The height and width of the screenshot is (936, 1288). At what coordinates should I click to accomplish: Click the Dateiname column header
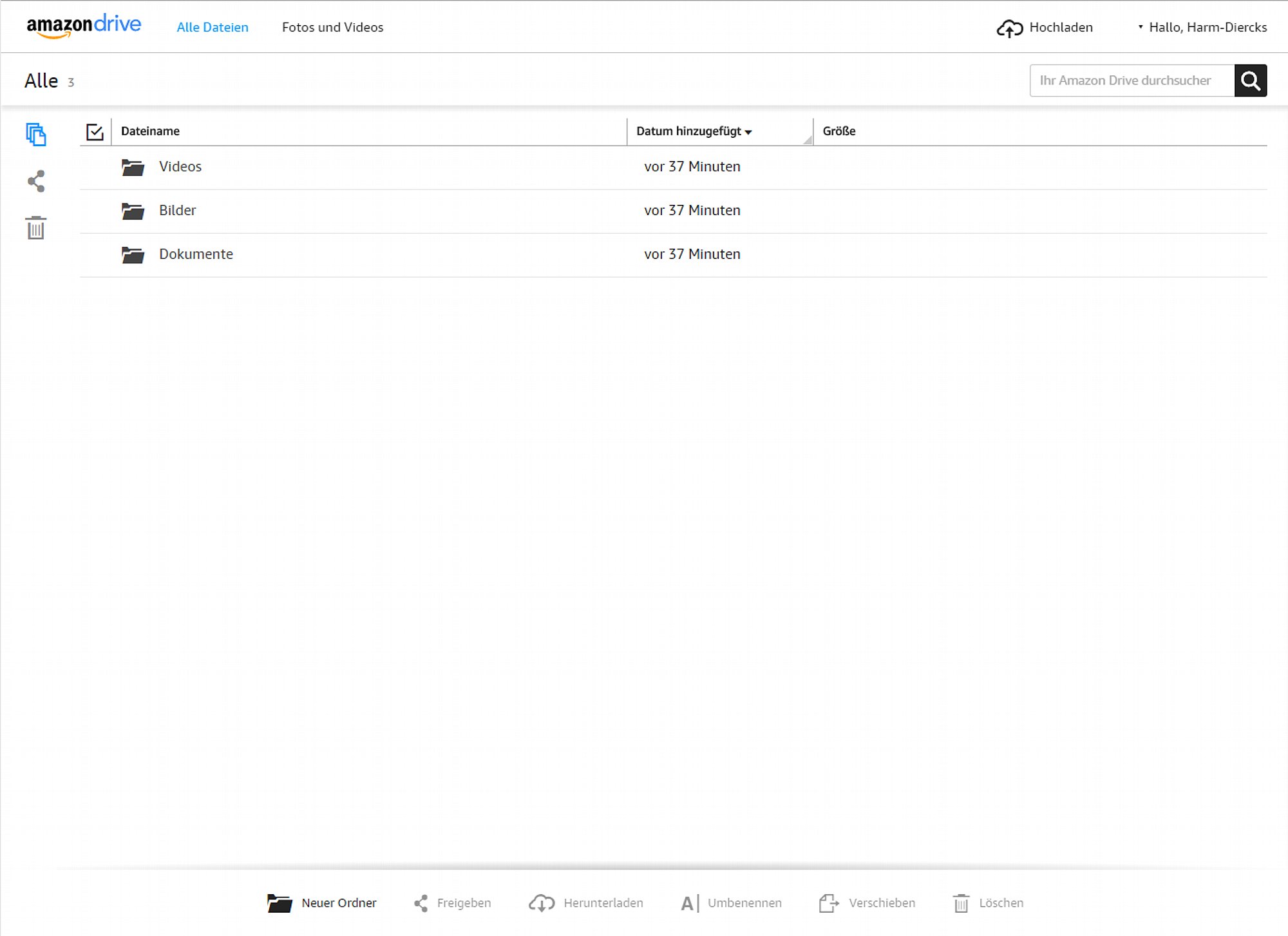[150, 131]
